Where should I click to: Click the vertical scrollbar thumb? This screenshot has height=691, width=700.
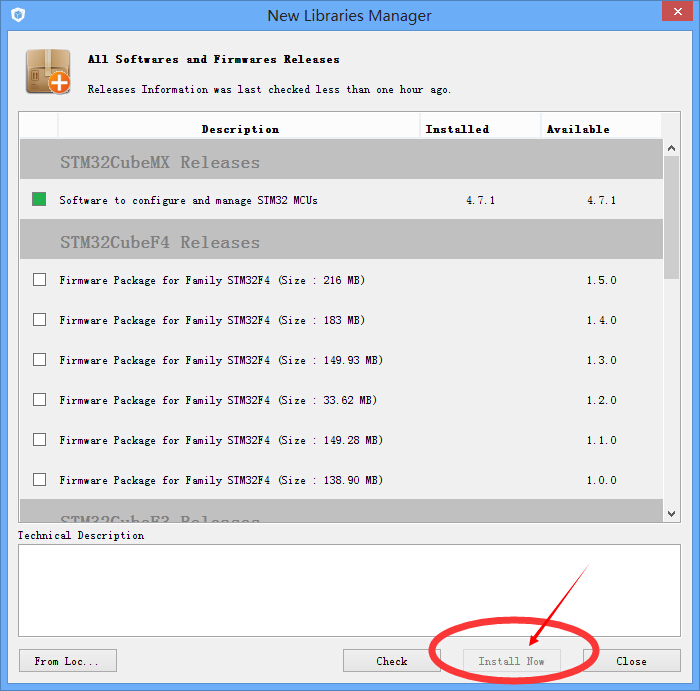(671, 217)
